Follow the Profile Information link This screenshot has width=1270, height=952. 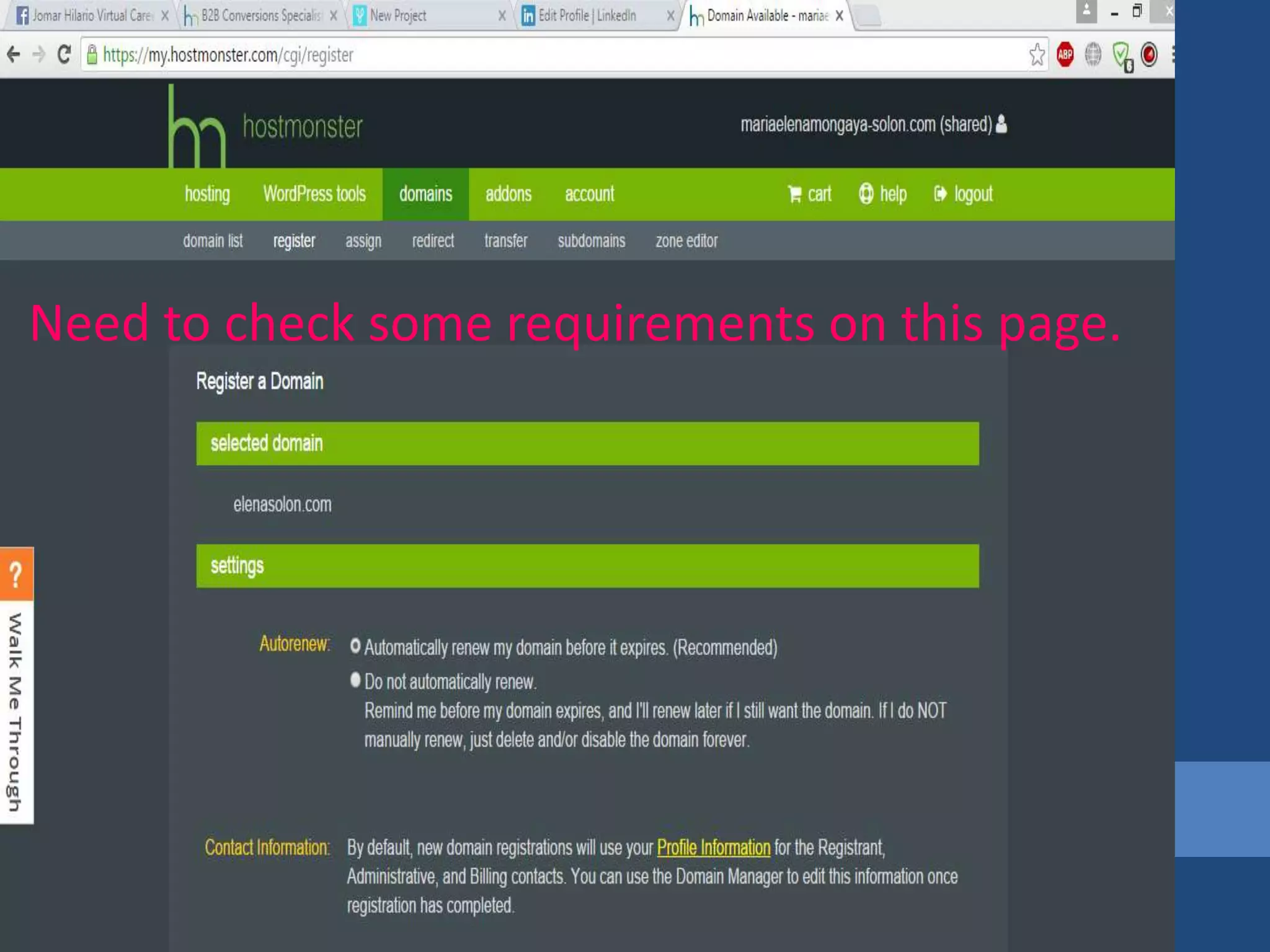tap(713, 847)
